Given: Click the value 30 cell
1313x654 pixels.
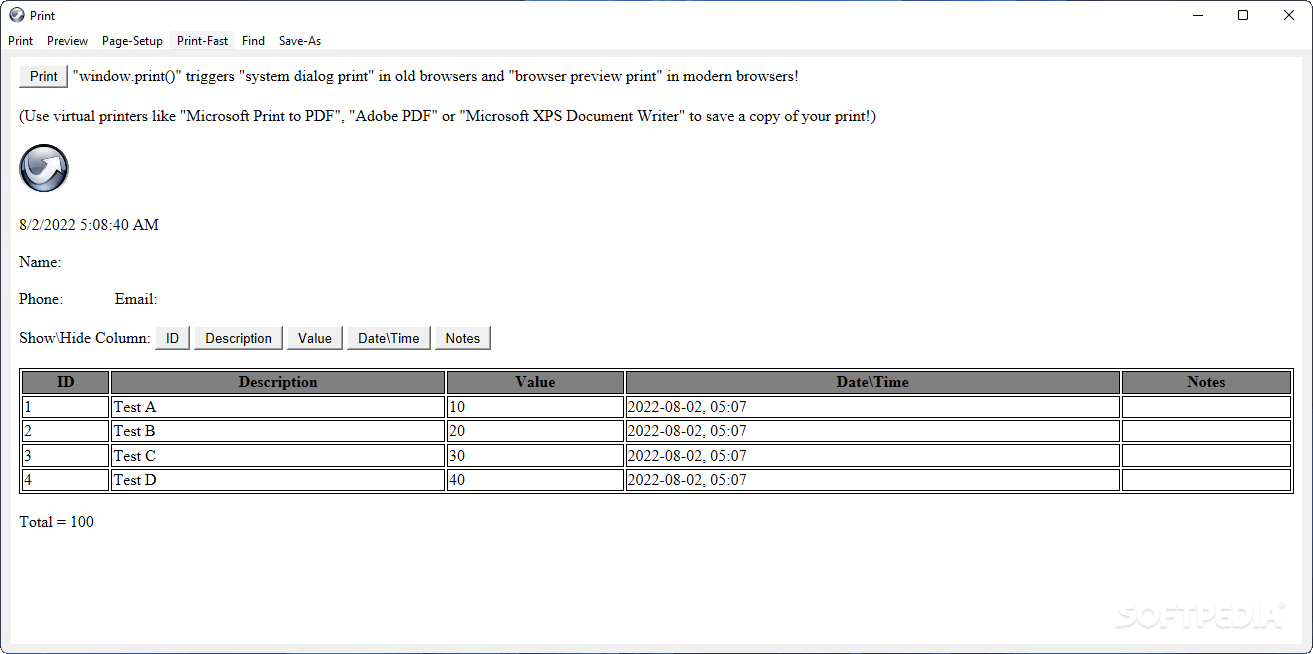Looking at the screenshot, I should (536, 455).
